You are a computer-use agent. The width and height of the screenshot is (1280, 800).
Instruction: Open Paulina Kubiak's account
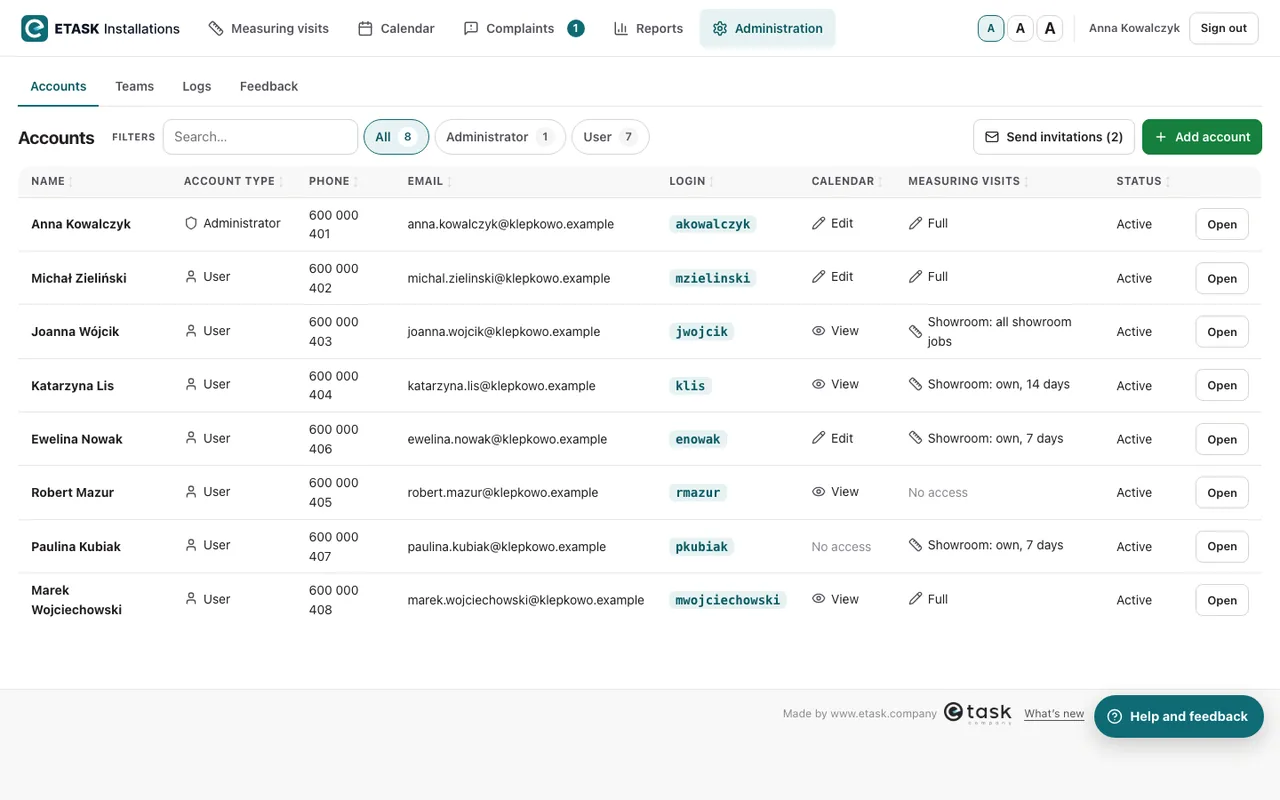[x=1222, y=546]
